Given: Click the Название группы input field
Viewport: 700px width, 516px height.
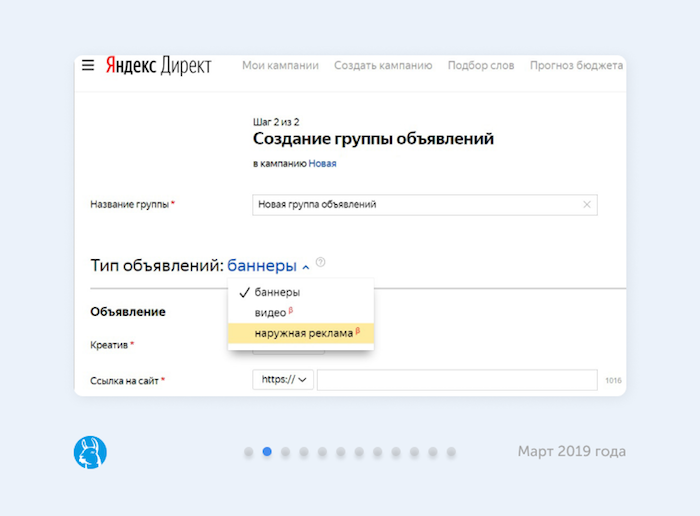Looking at the screenshot, I should [425, 205].
